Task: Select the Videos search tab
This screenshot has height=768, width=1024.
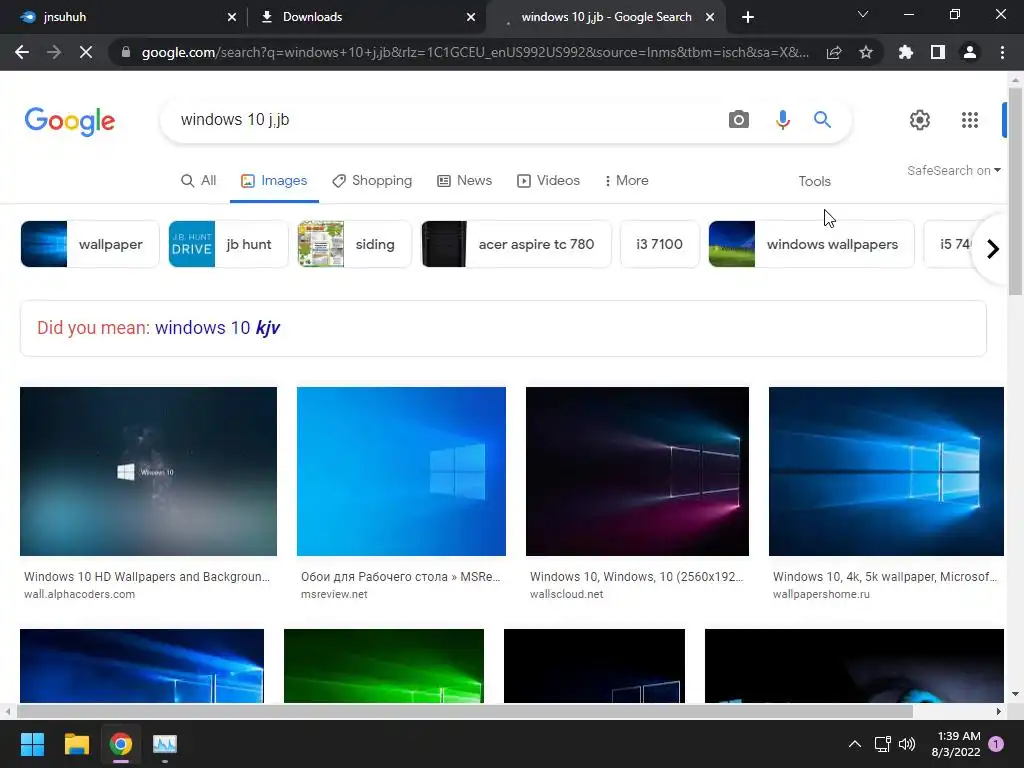Action: (549, 181)
